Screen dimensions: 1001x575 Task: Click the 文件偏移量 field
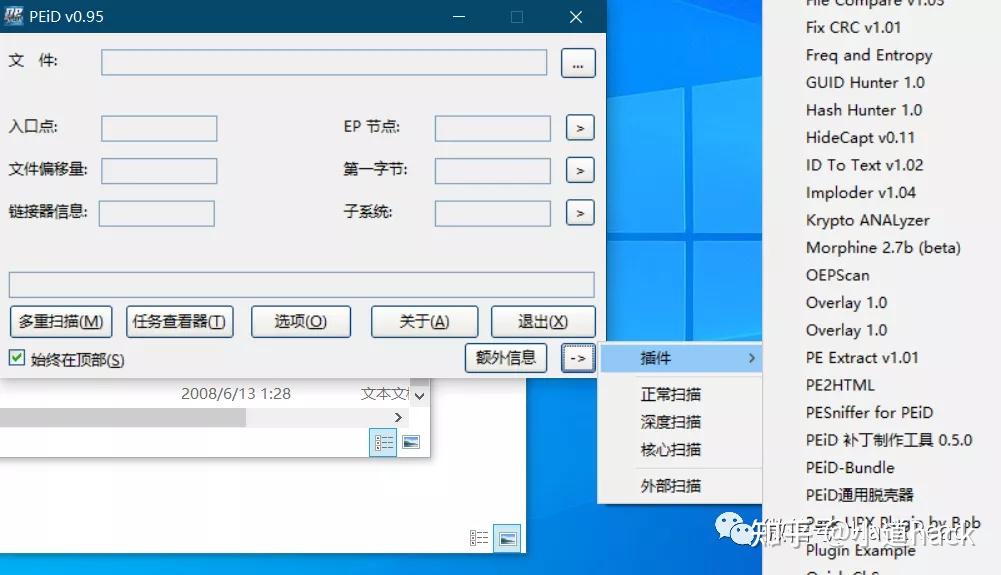[159, 171]
